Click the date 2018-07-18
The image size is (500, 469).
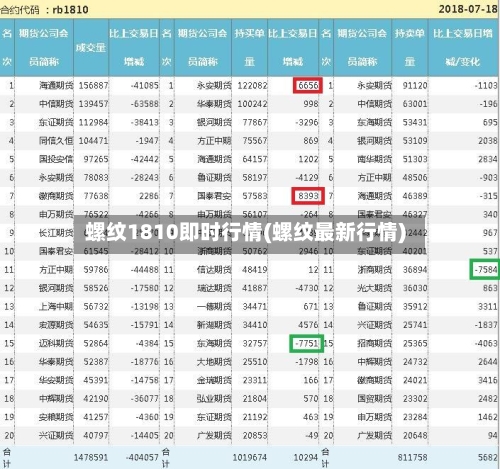467,9
